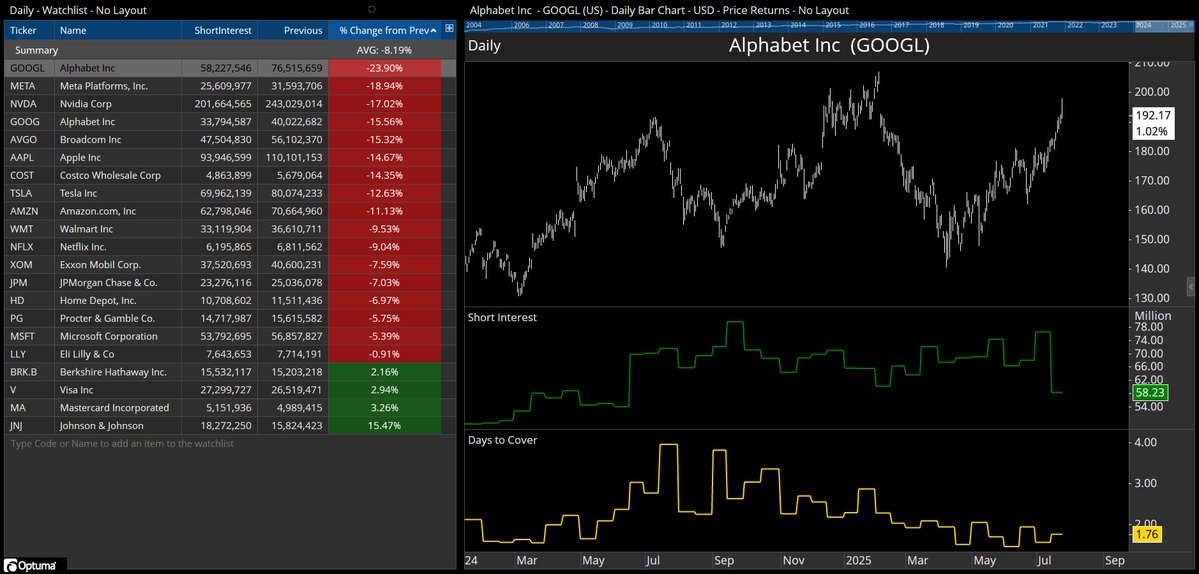
Task: Click the 192.17 last price label
Action: pyautogui.click(x=1154, y=115)
